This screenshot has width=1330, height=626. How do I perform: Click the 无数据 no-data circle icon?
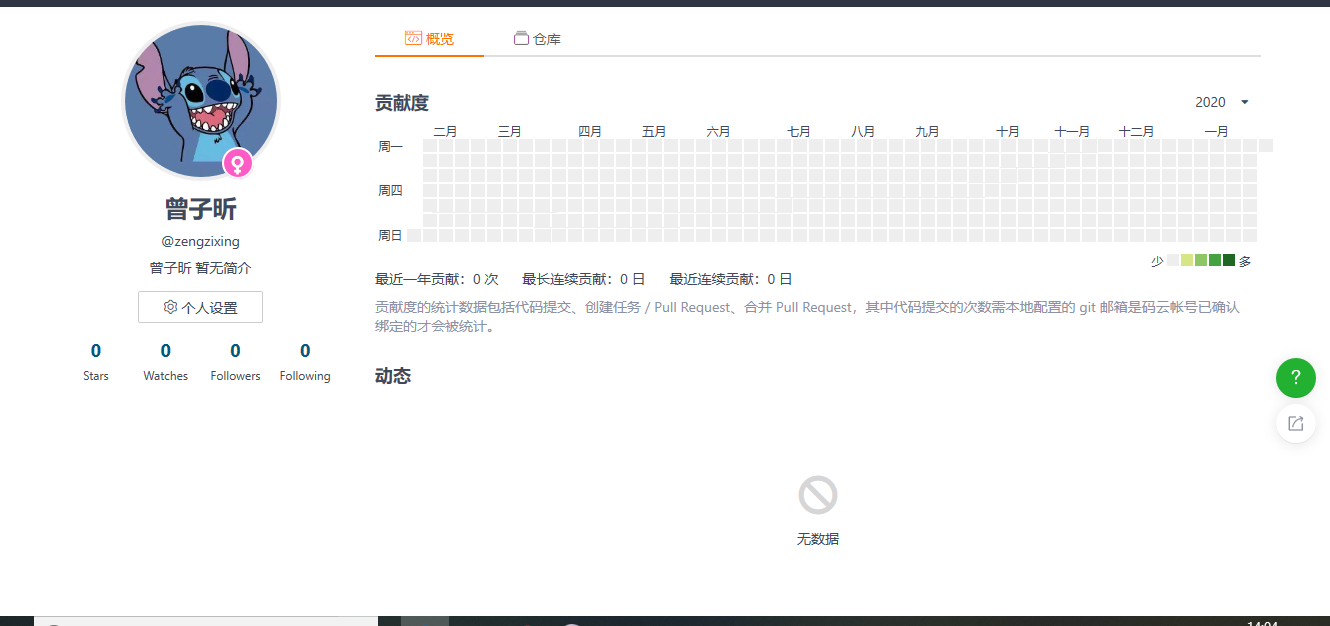(818, 495)
